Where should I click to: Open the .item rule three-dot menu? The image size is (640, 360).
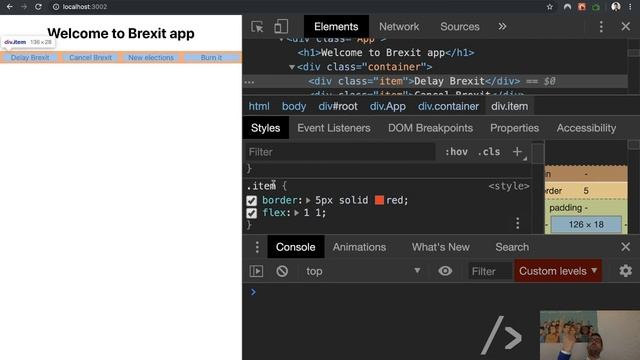click(518, 223)
